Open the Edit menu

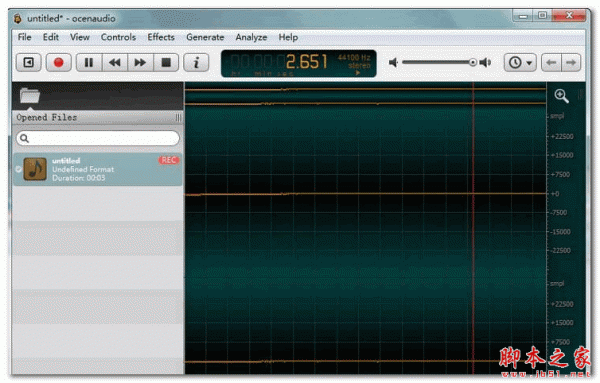(51, 37)
